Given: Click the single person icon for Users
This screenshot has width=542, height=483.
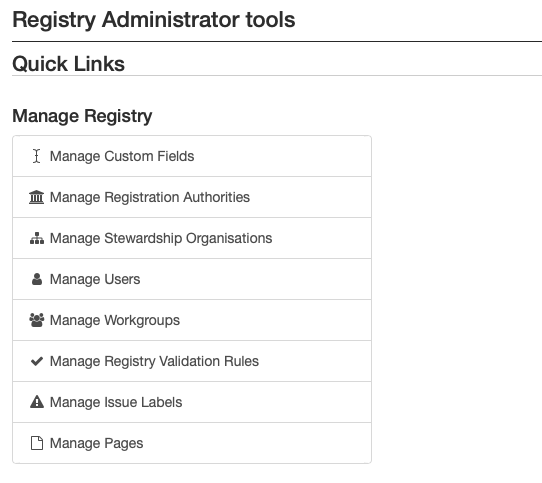Looking at the screenshot, I should click(x=37, y=279).
